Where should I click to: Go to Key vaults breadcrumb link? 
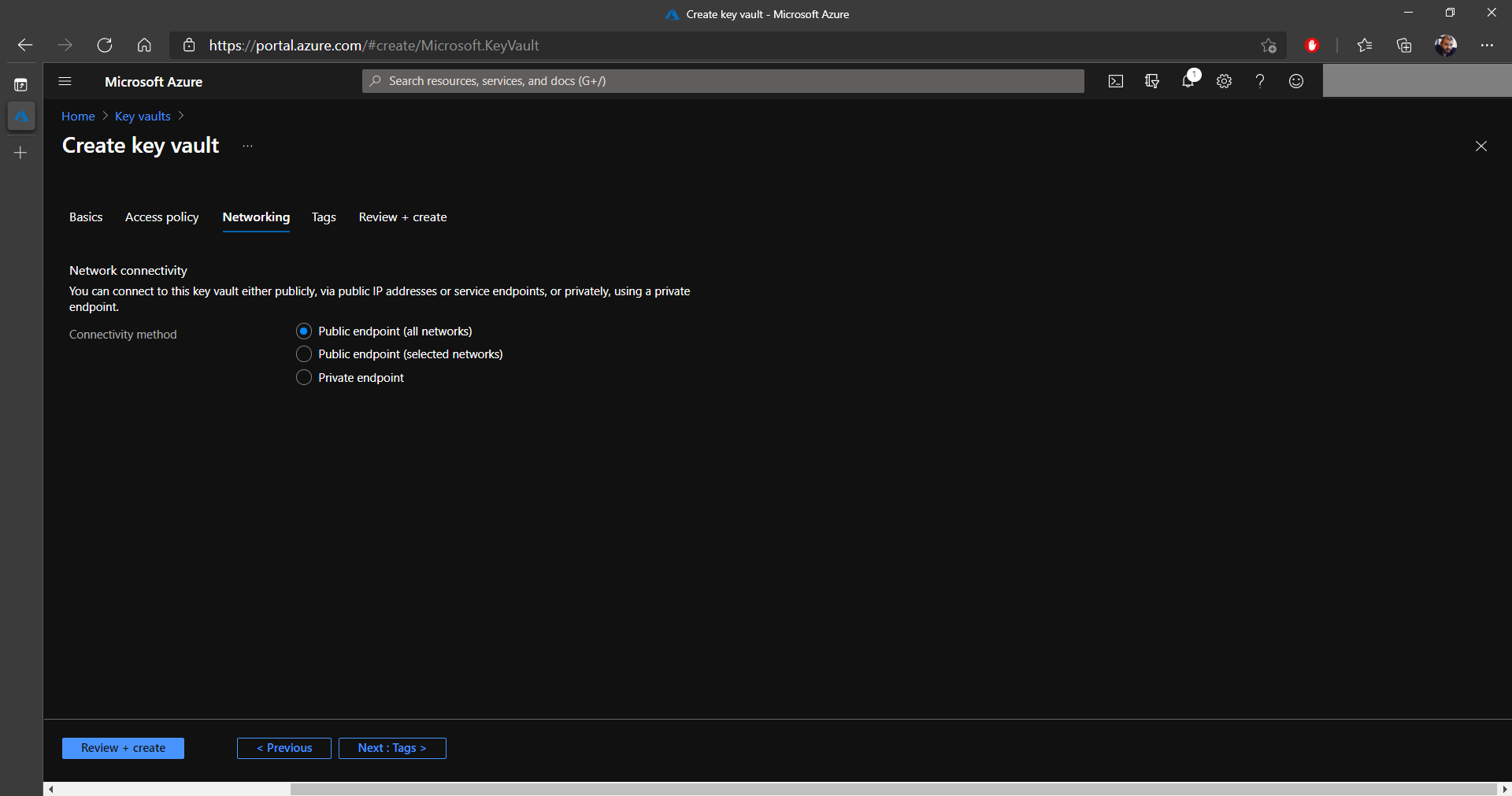point(143,117)
